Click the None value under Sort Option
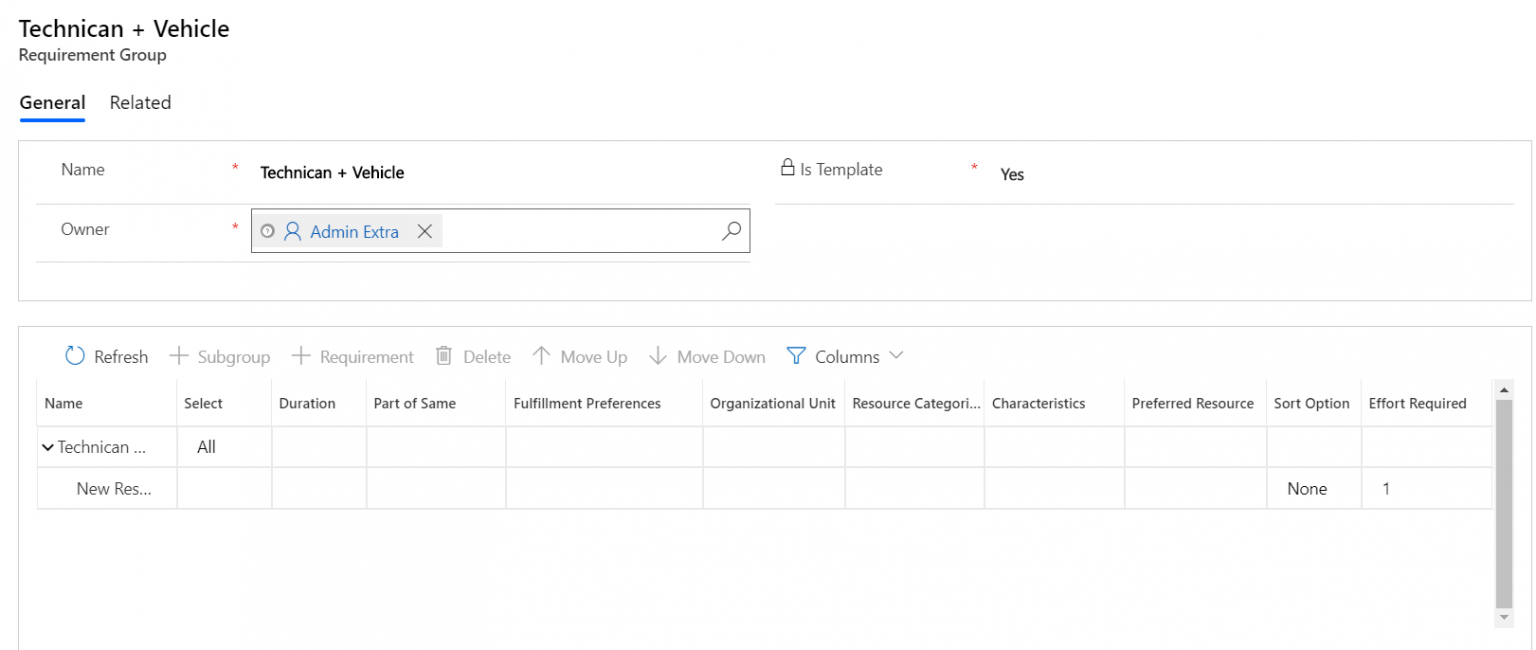The width and height of the screenshot is (1536, 650). click(1307, 489)
